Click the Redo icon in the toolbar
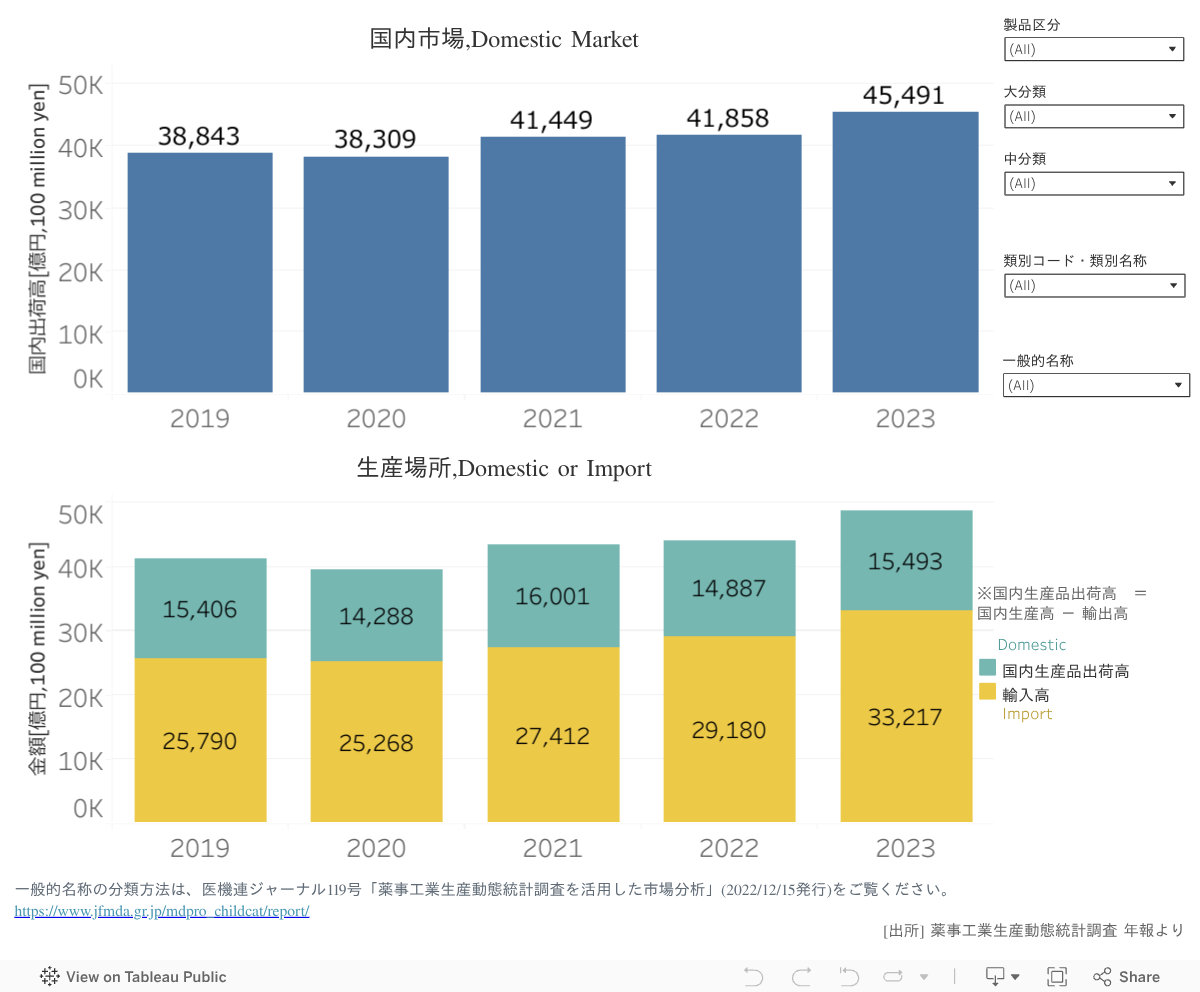Image resolution: width=1200 pixels, height=992 pixels. [801, 976]
